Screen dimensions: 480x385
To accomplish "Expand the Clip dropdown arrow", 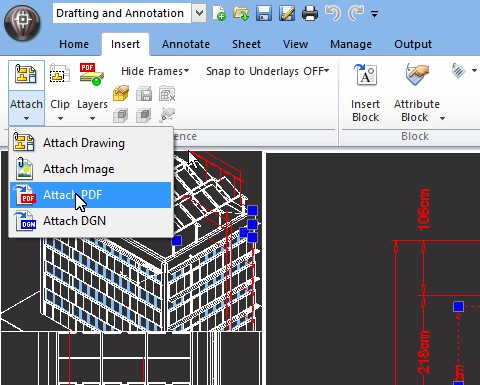I will pyautogui.click(x=60, y=118).
